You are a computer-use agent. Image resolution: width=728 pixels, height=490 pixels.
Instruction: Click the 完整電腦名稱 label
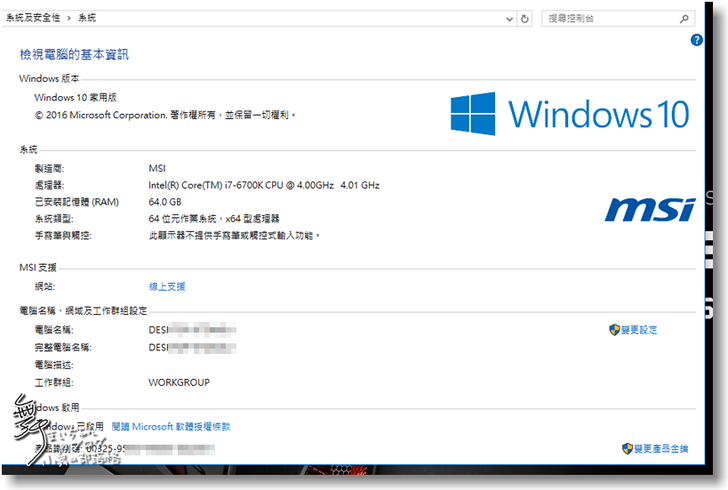click(63, 347)
